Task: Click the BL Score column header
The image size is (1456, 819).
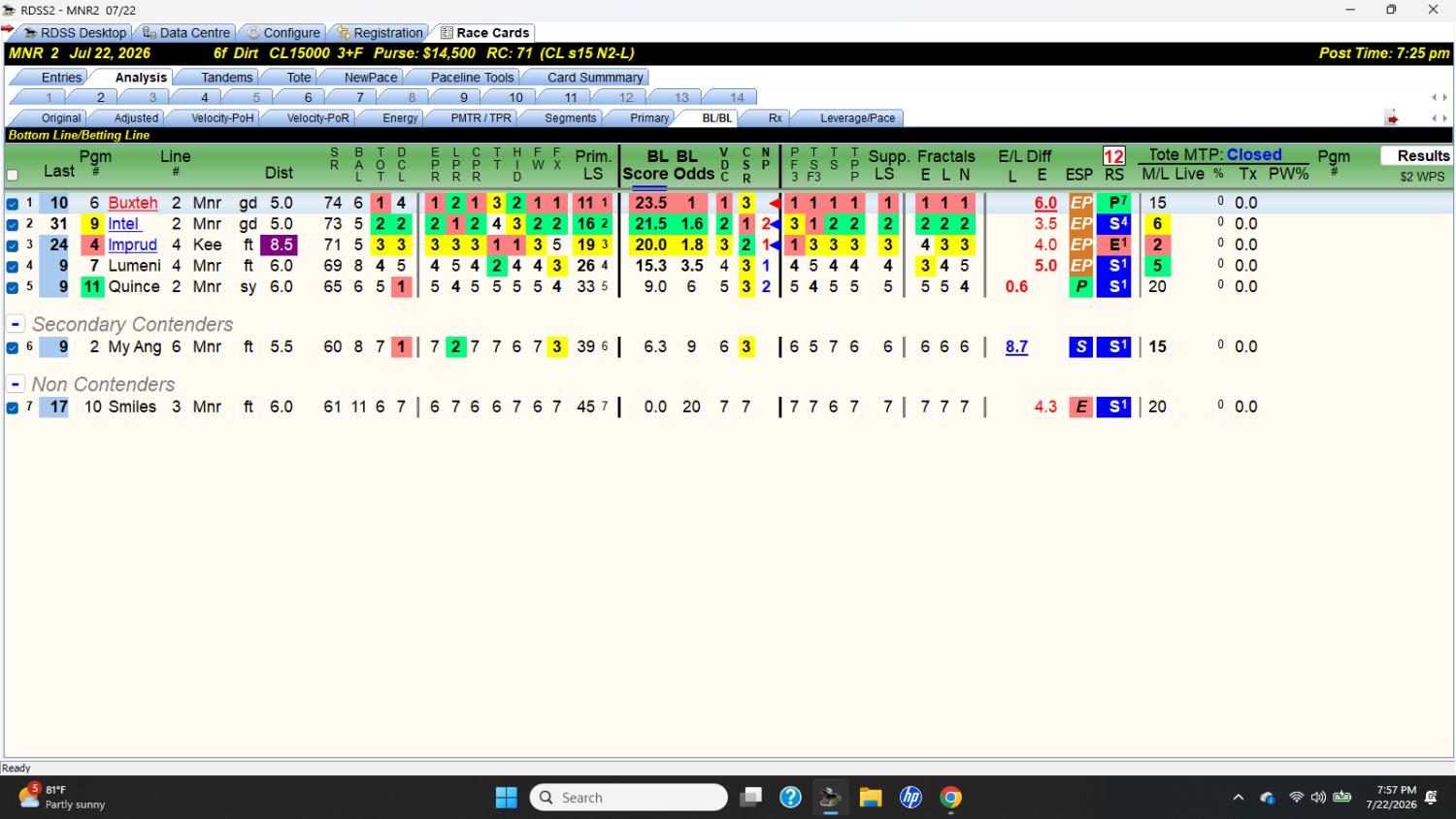Action: point(645,165)
